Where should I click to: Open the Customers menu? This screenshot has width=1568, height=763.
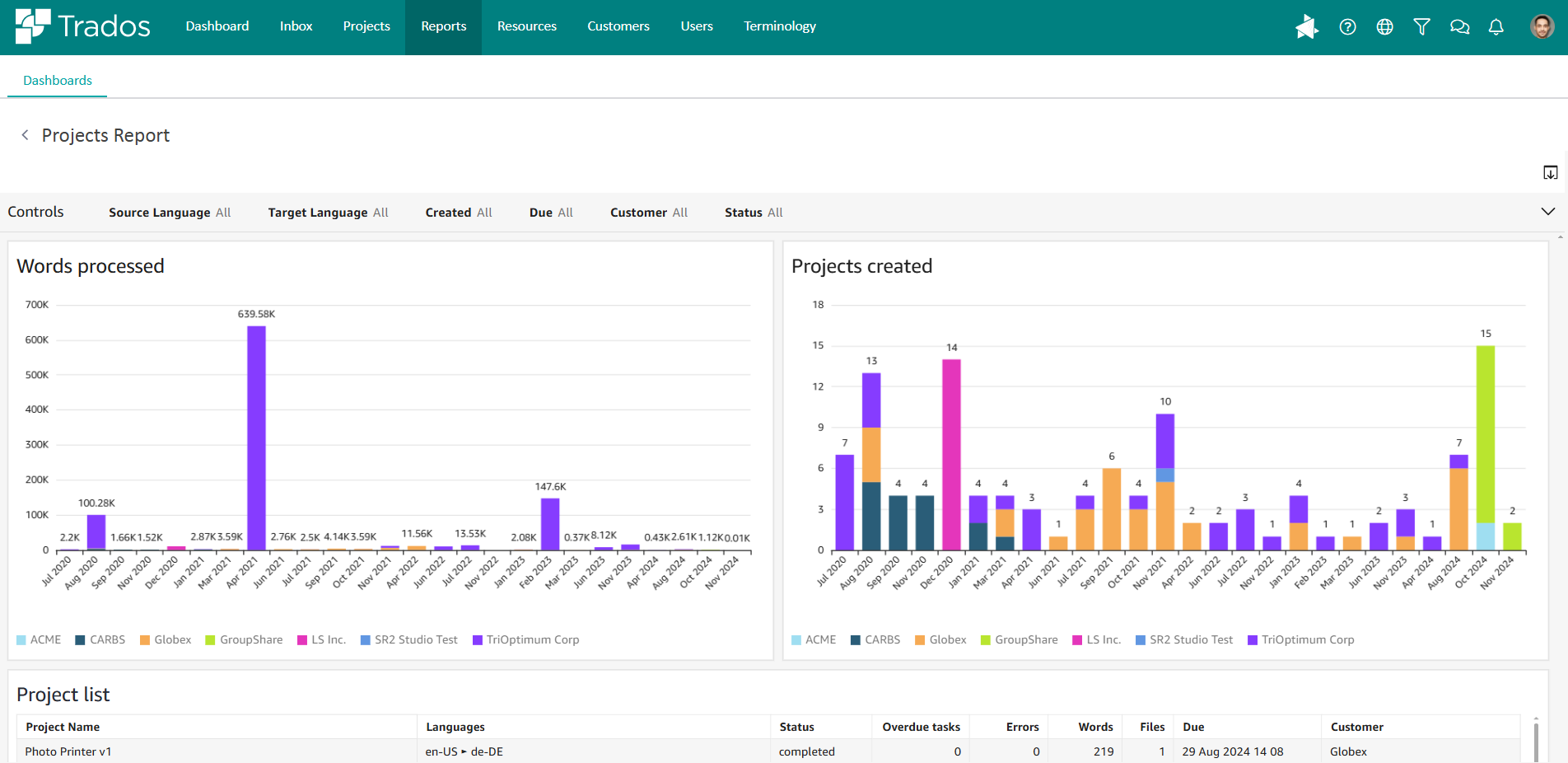pyautogui.click(x=618, y=26)
